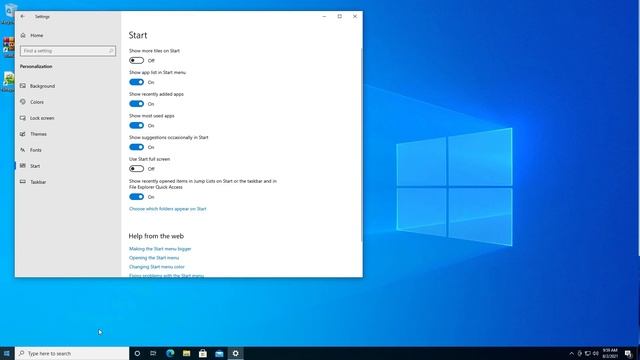Open the network icon in system tray
640x360 pixels.
[588, 353]
